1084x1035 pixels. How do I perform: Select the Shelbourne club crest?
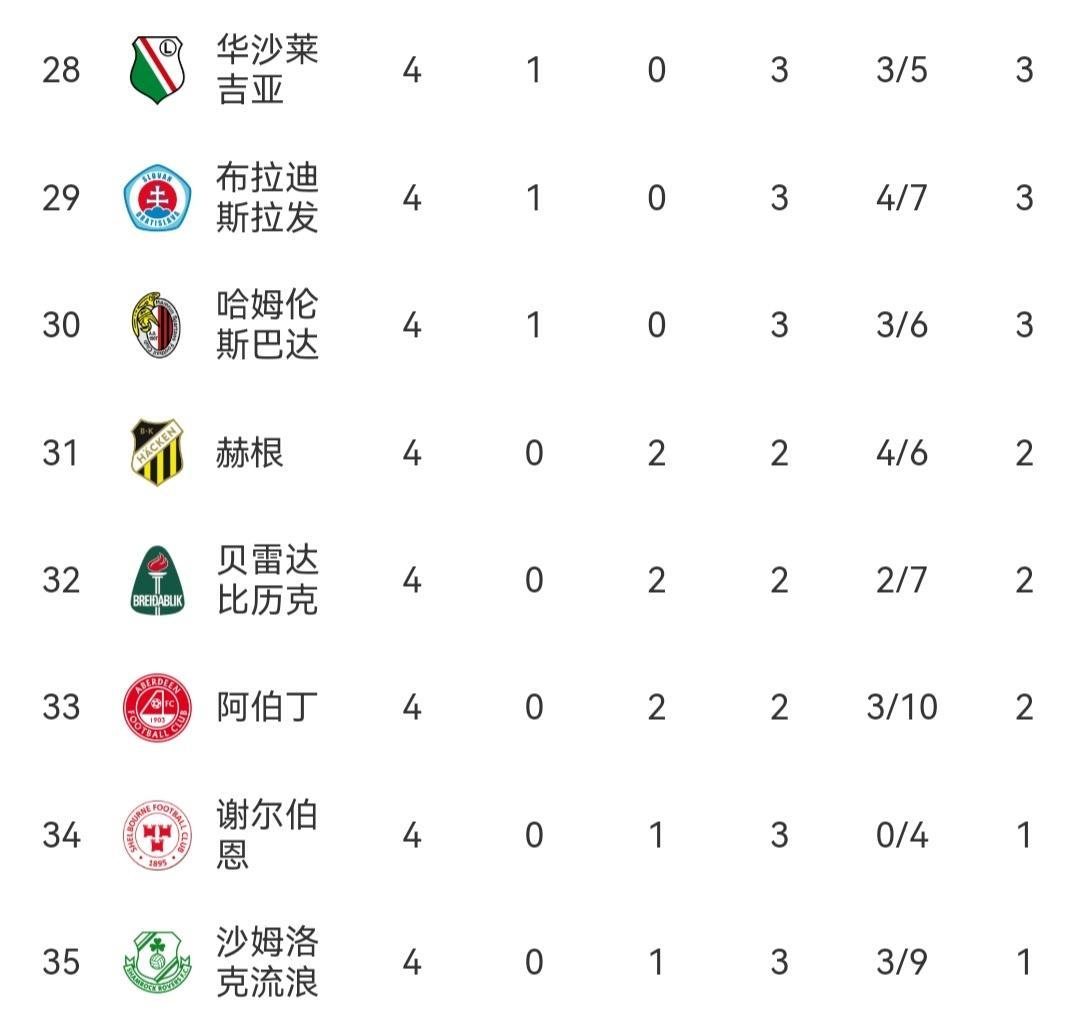[158, 835]
